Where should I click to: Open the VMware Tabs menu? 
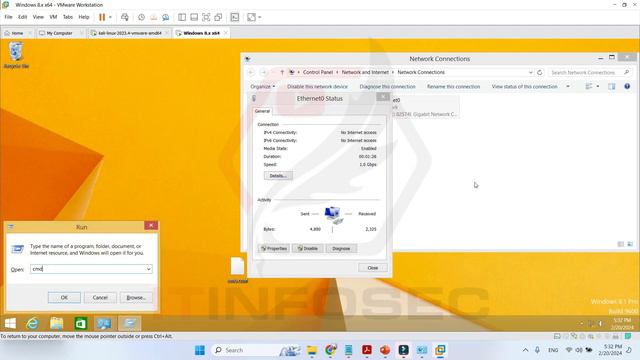[68, 17]
